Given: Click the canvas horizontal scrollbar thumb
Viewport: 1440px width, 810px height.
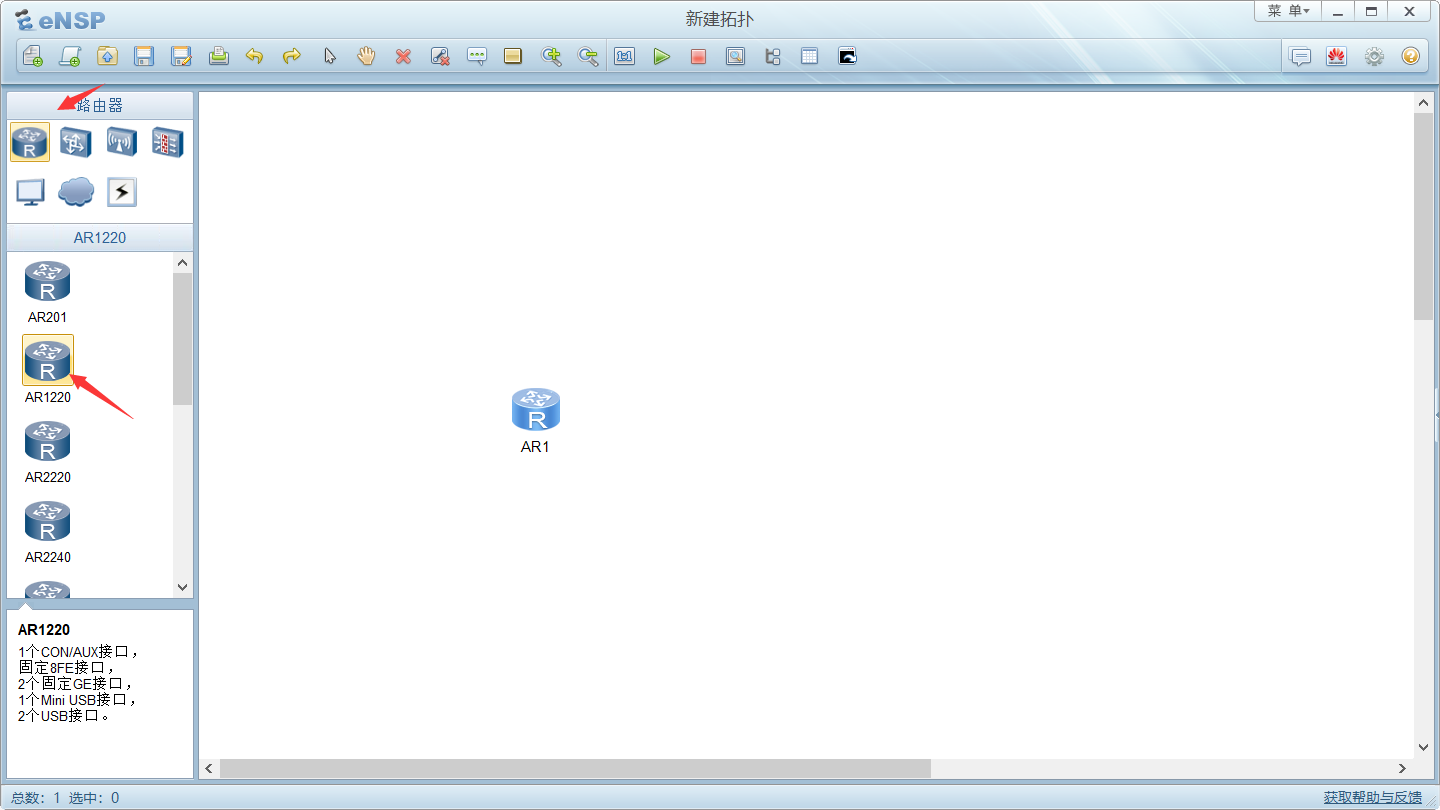Looking at the screenshot, I should click(x=575, y=768).
